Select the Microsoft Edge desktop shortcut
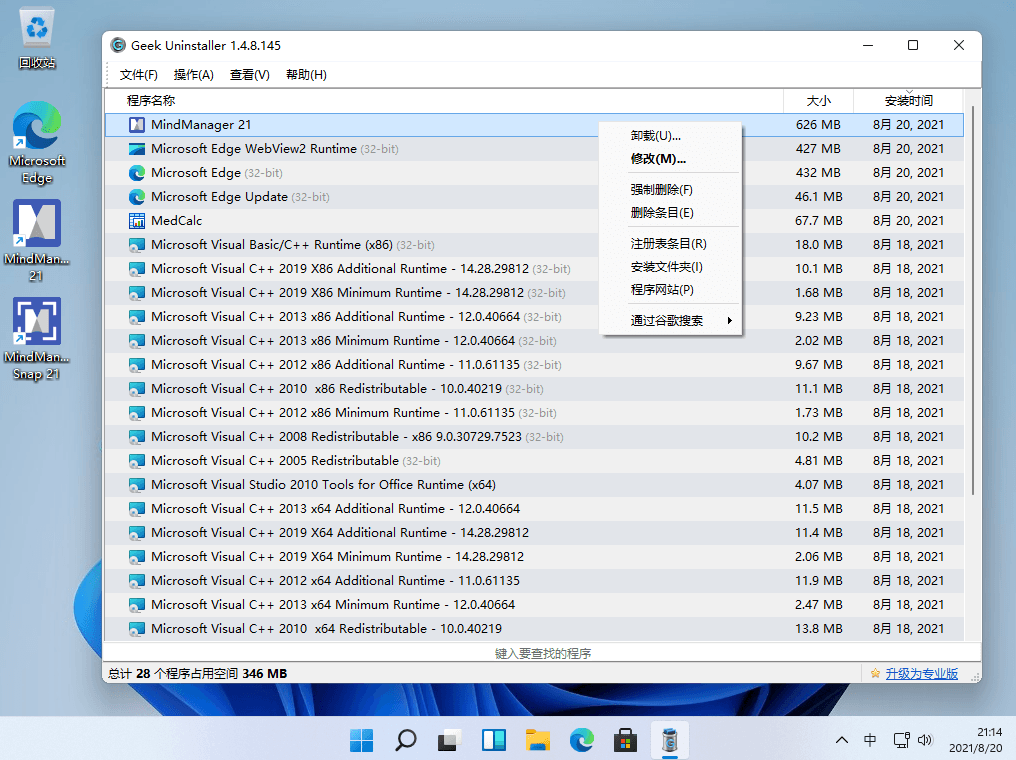The height and width of the screenshot is (760, 1016). click(37, 143)
